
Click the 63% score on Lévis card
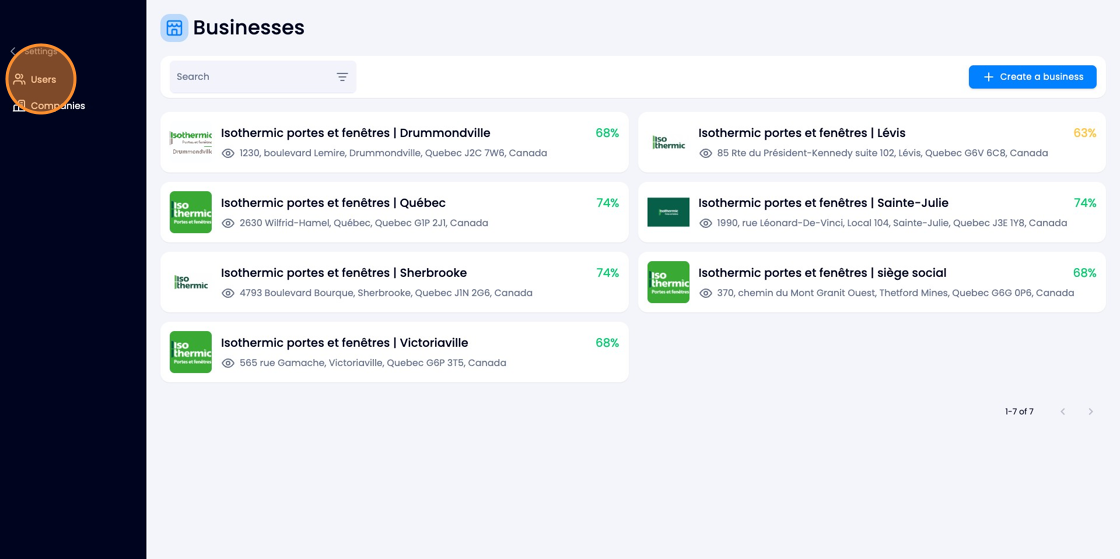pos(1084,133)
